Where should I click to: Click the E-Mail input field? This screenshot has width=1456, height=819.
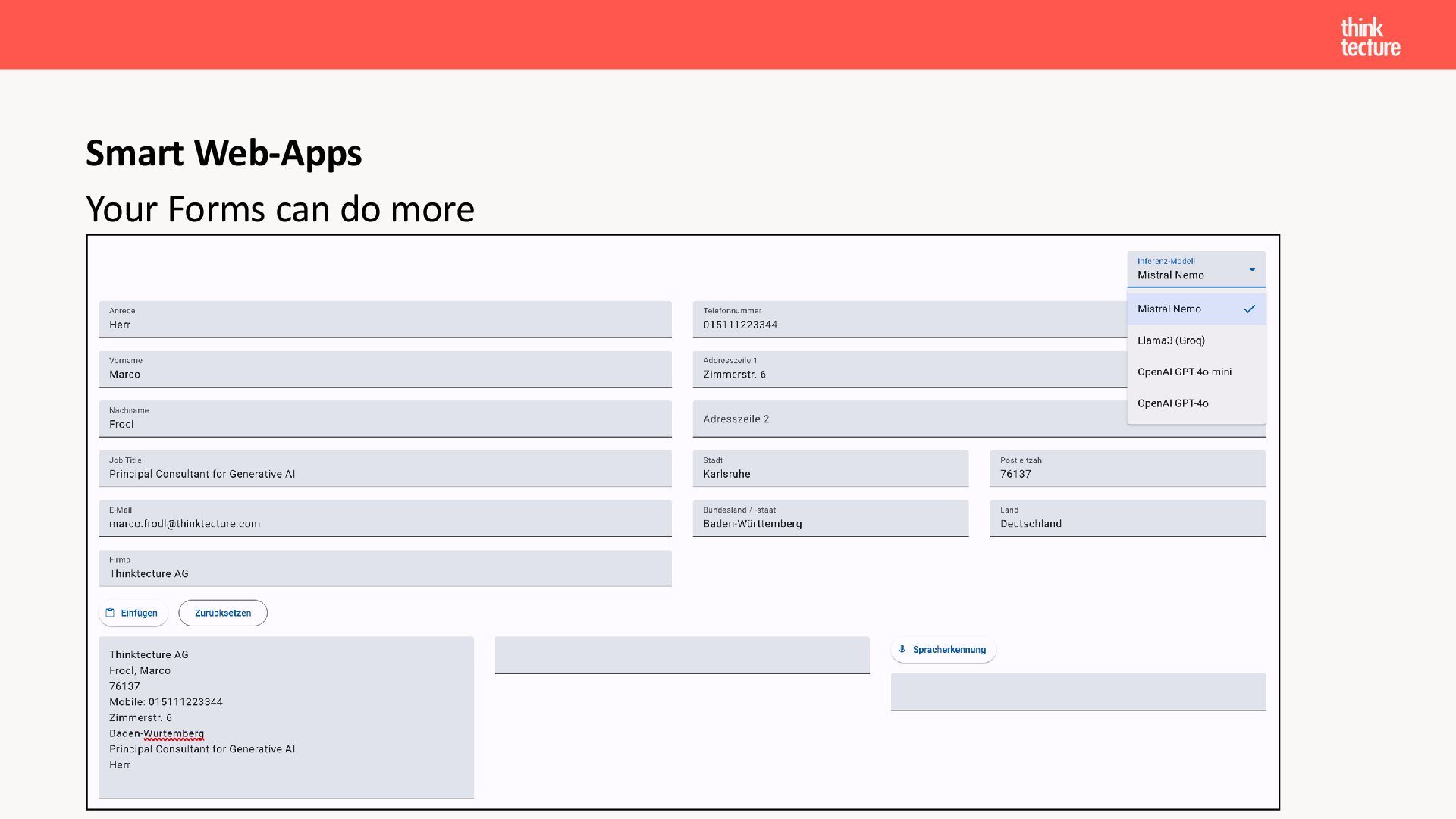point(384,519)
